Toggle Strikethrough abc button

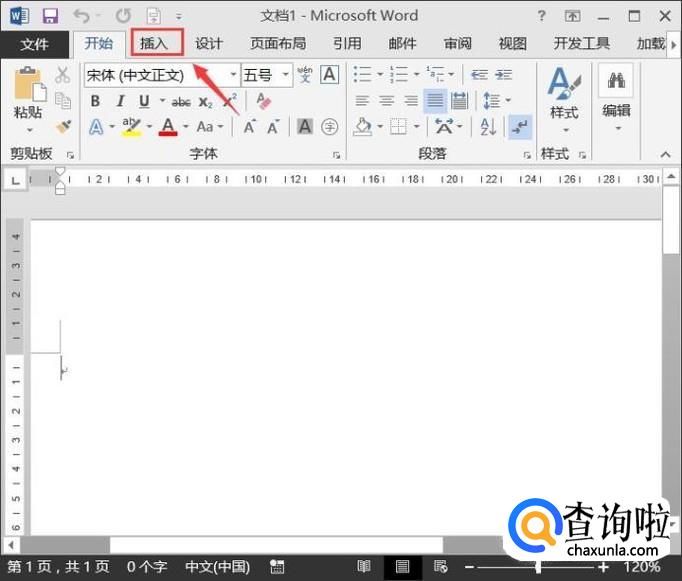(x=181, y=102)
